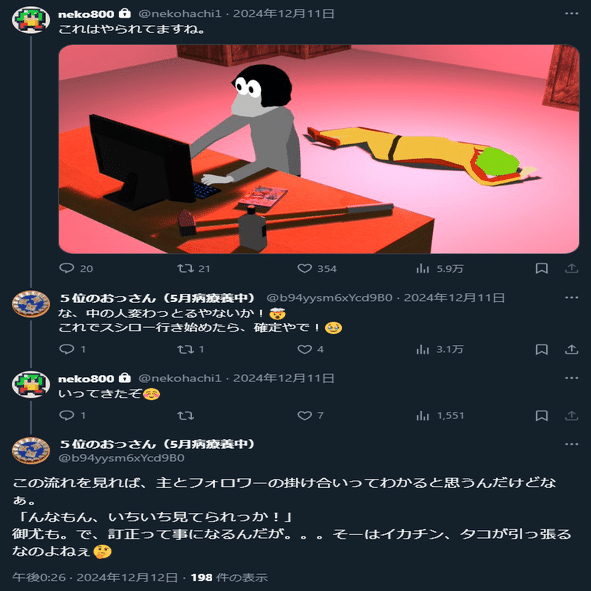Open more menu on second tweet by 5位のおっさん

coord(571,298)
